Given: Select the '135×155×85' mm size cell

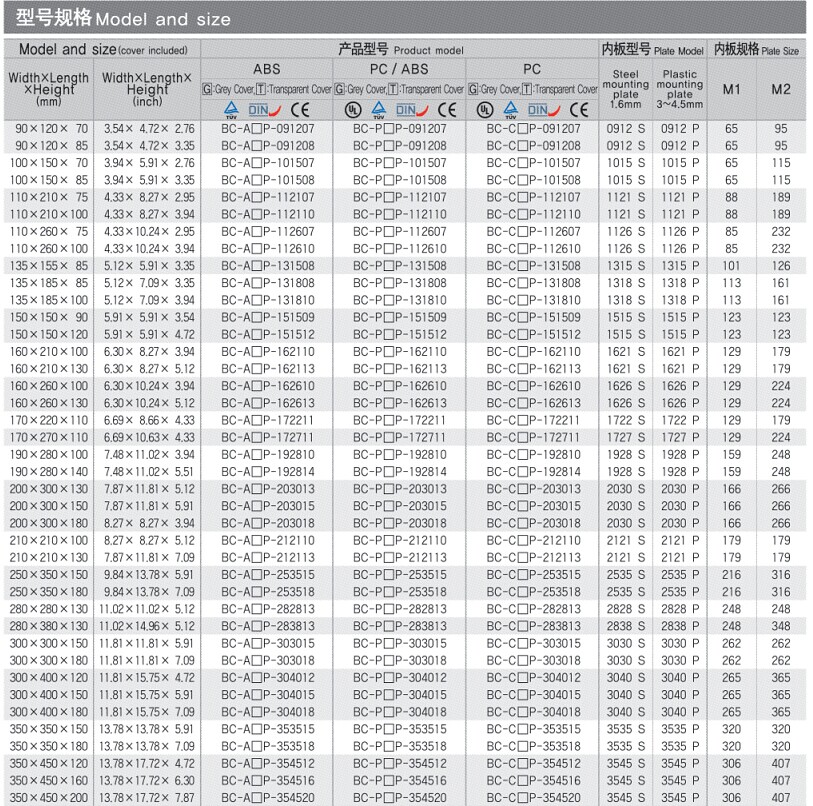Looking at the screenshot, I should 49,266.
